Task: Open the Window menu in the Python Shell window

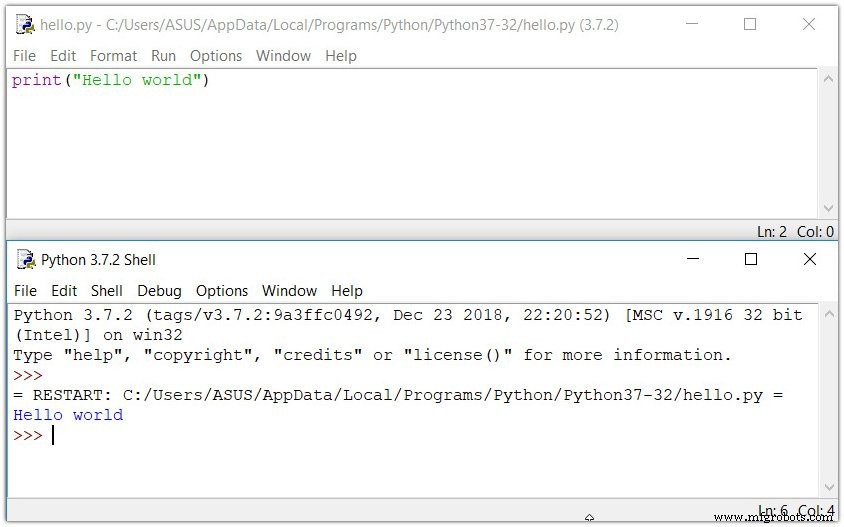Action: coord(289,291)
